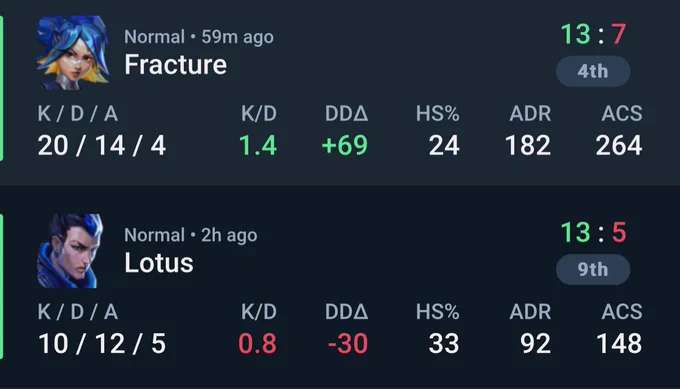Open the Lotus match agent portrait
This screenshot has height=389, width=680.
pyautogui.click(x=70, y=251)
